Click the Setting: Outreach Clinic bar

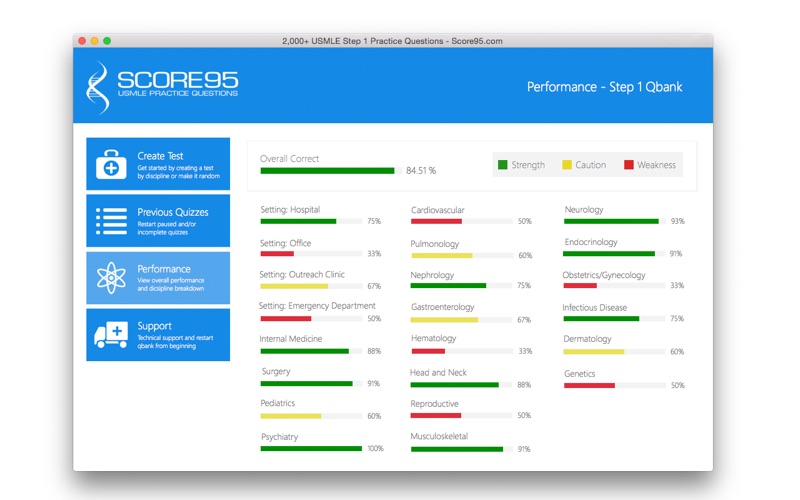coord(311,286)
